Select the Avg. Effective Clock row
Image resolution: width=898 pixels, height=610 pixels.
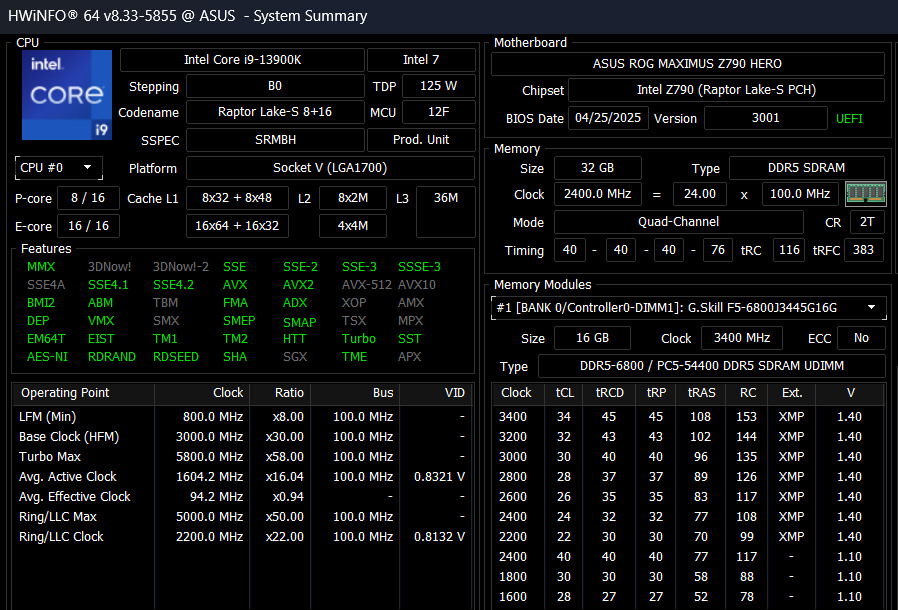tap(242, 497)
